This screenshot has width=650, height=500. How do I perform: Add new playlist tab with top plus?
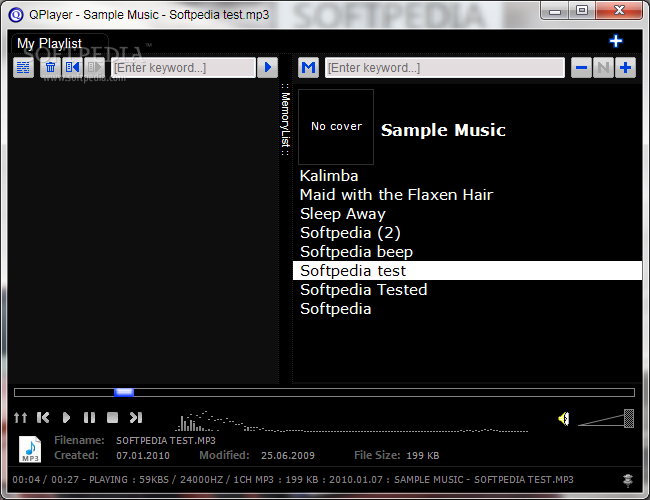[616, 41]
